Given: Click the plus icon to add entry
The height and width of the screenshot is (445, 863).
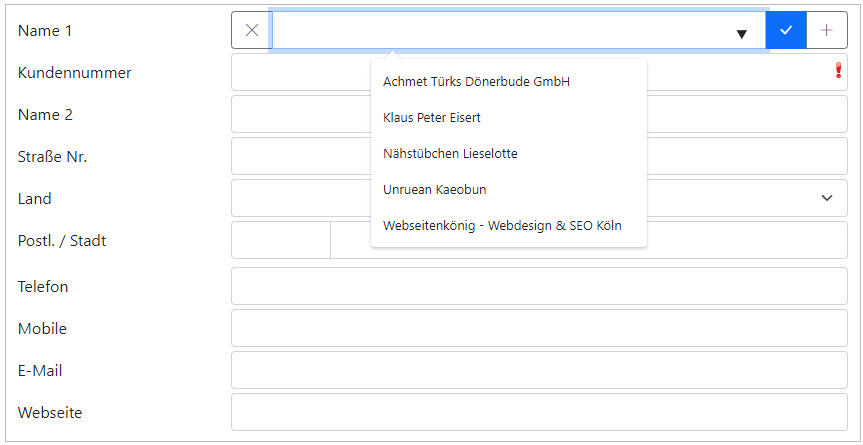Looking at the screenshot, I should (x=827, y=30).
